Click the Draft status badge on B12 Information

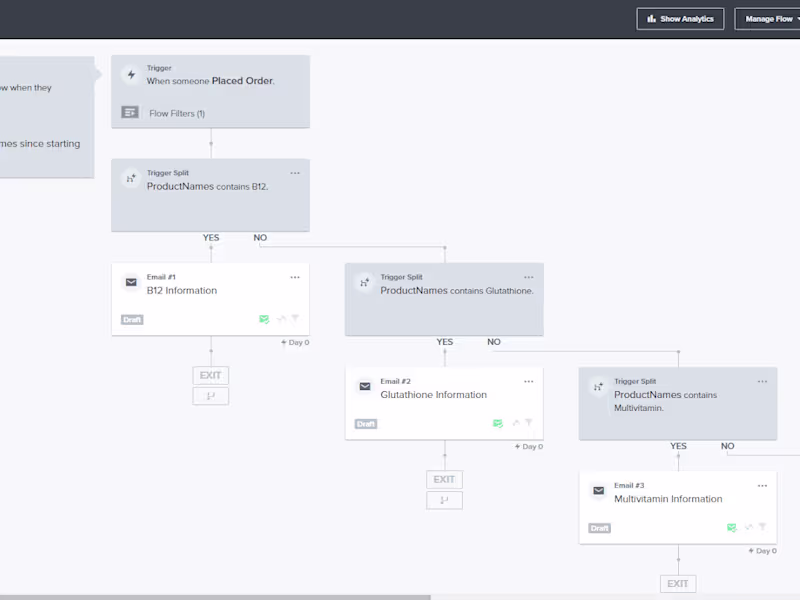click(132, 320)
